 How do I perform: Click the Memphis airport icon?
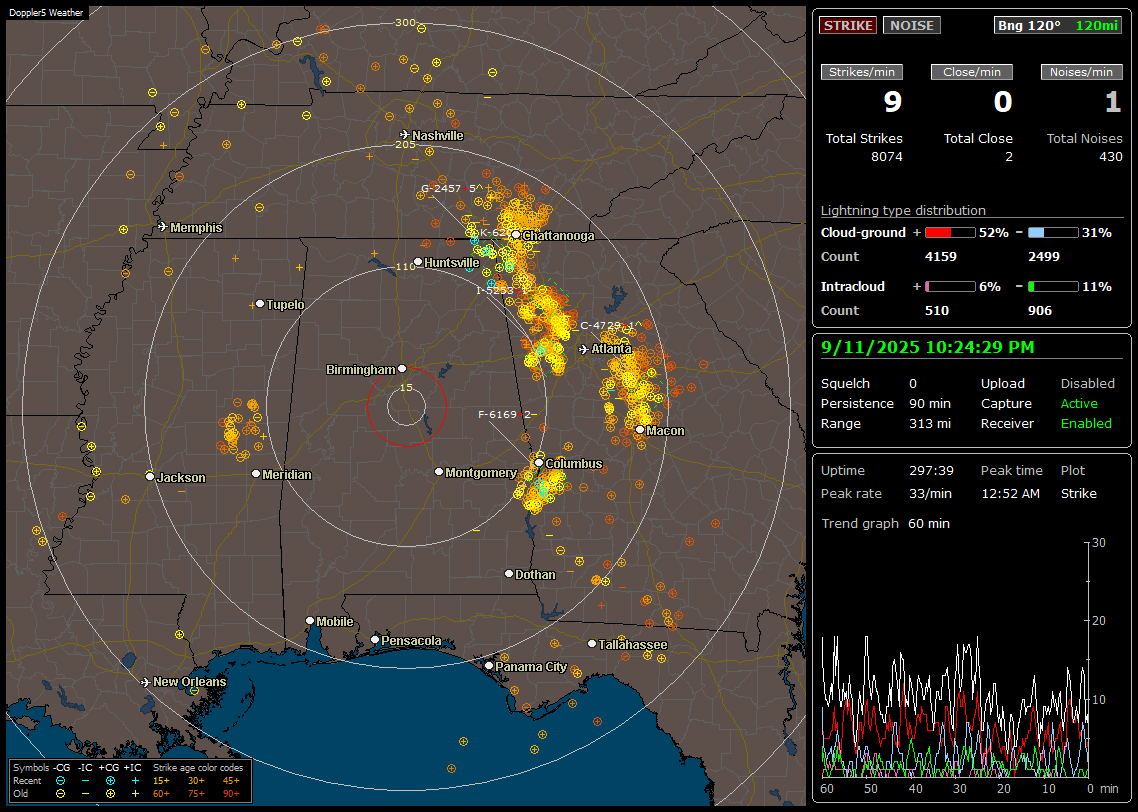163,227
